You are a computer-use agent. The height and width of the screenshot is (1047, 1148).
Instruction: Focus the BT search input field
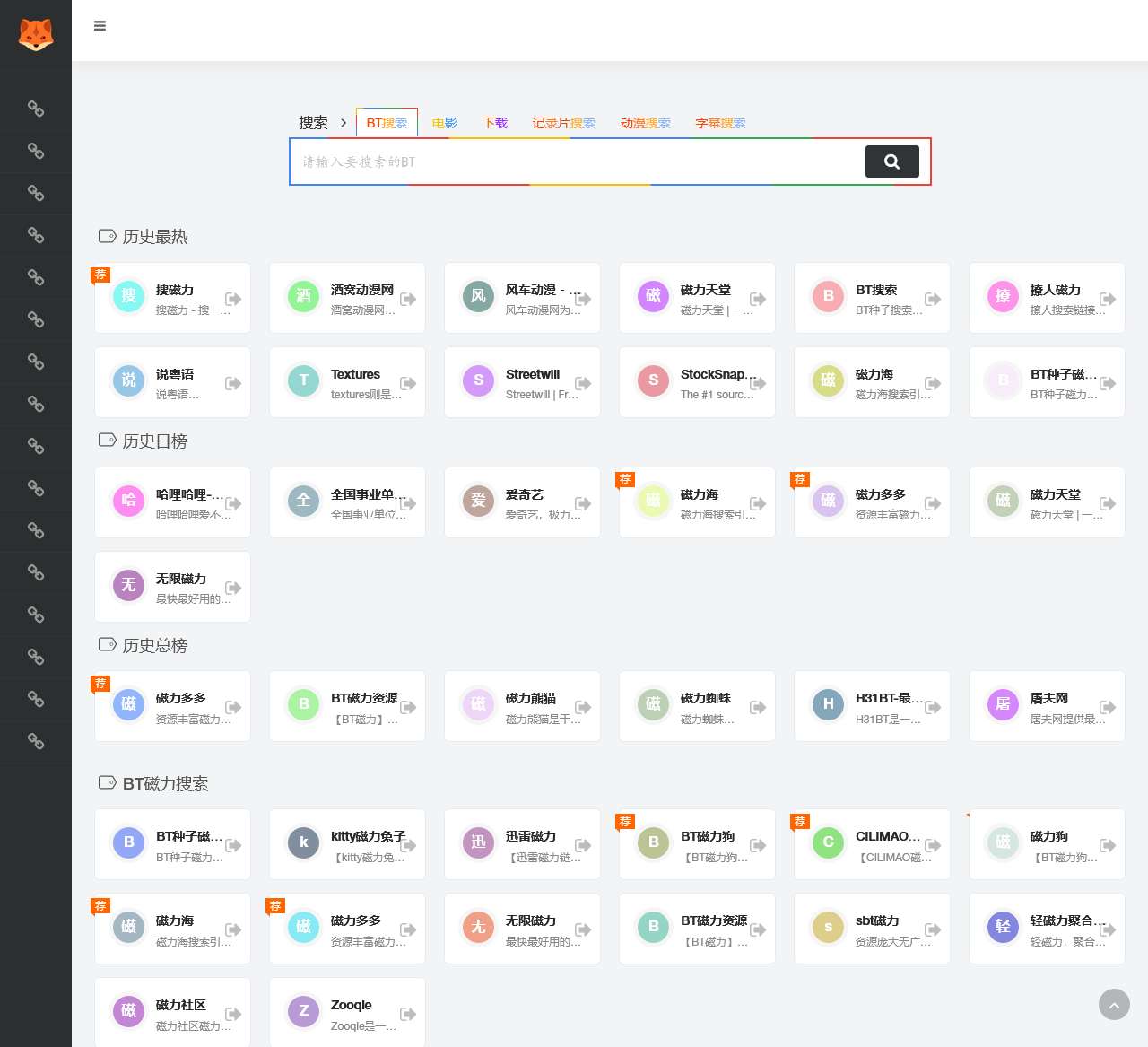click(578, 161)
